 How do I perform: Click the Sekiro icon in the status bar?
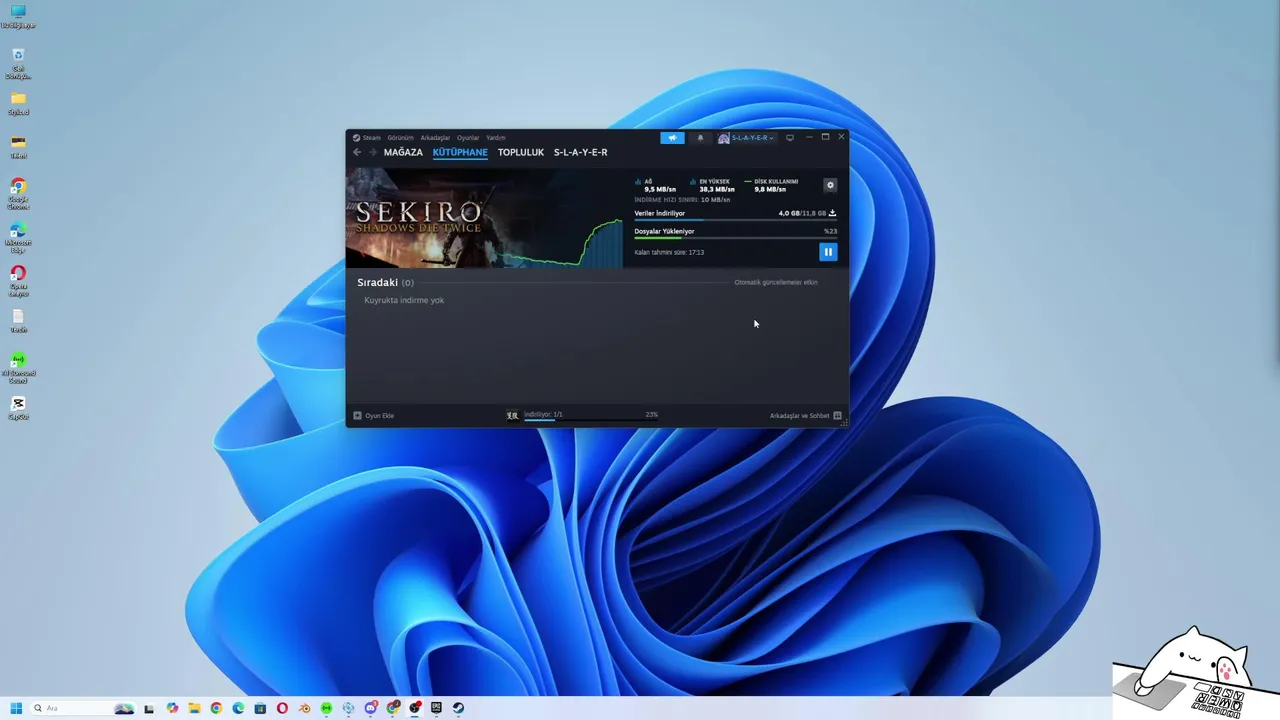(512, 415)
